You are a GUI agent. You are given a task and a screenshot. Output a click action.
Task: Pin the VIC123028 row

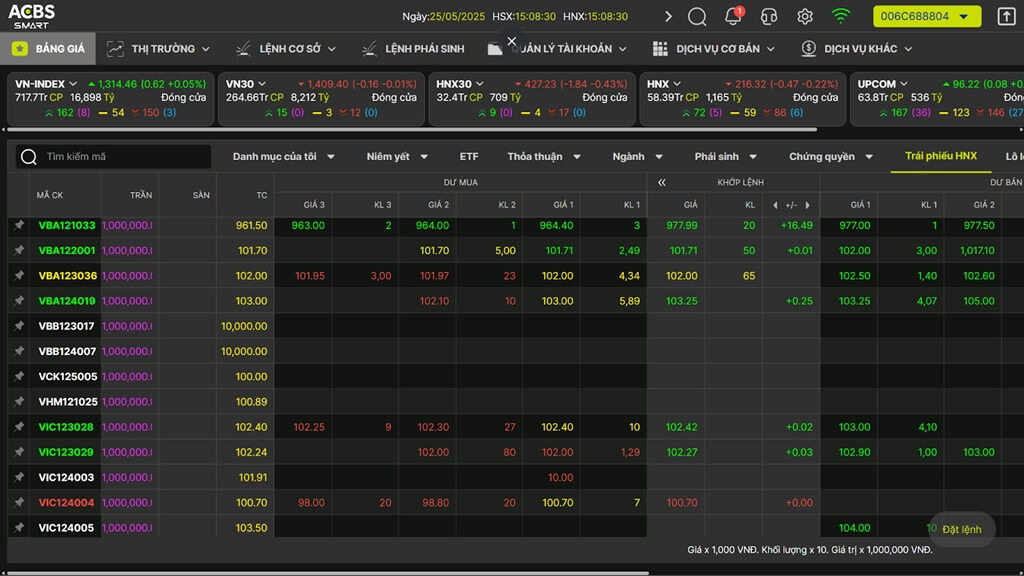(x=19, y=427)
